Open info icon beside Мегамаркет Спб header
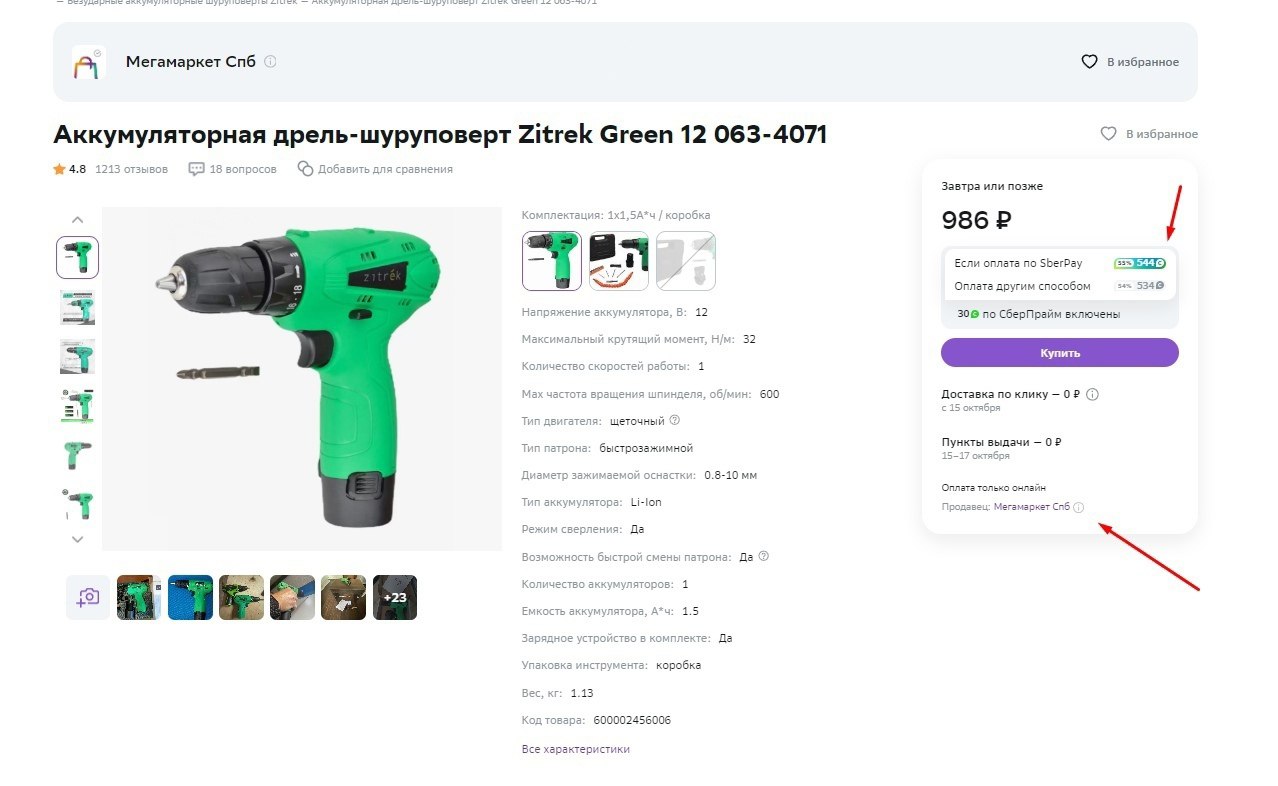The width and height of the screenshot is (1278, 786). click(x=270, y=62)
